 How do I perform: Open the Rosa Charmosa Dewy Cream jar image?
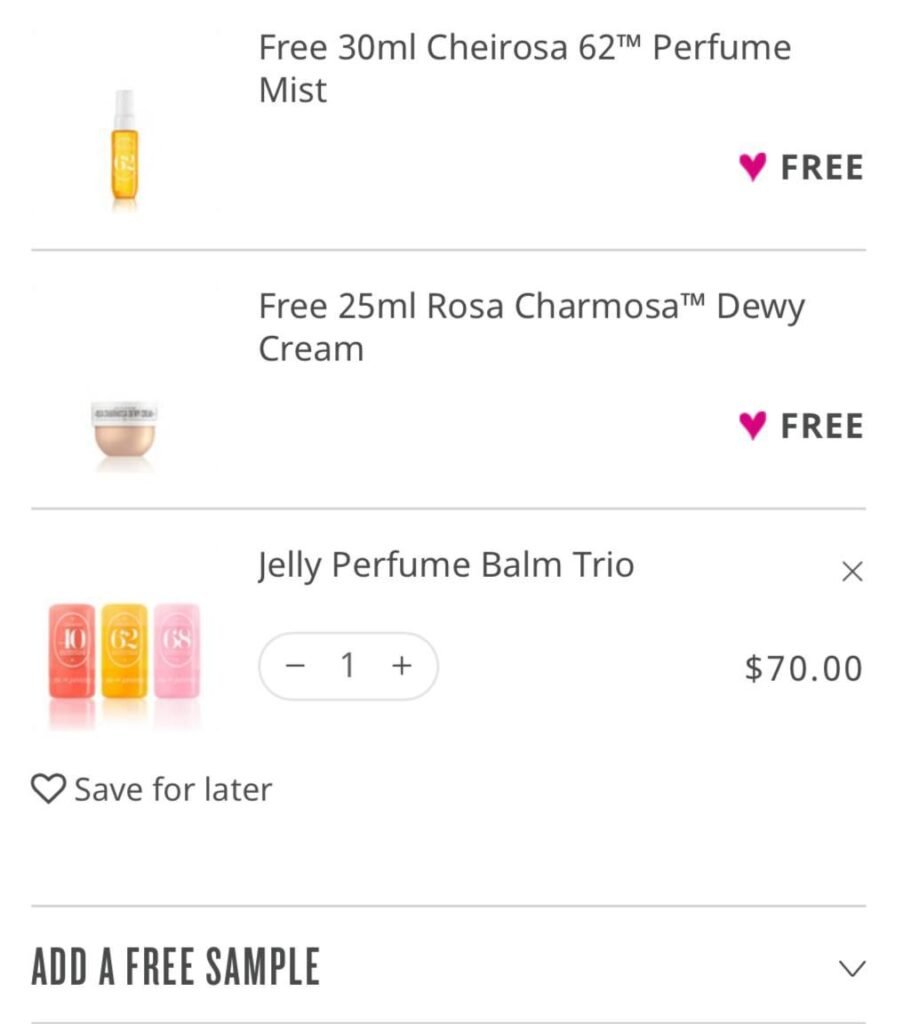click(124, 432)
